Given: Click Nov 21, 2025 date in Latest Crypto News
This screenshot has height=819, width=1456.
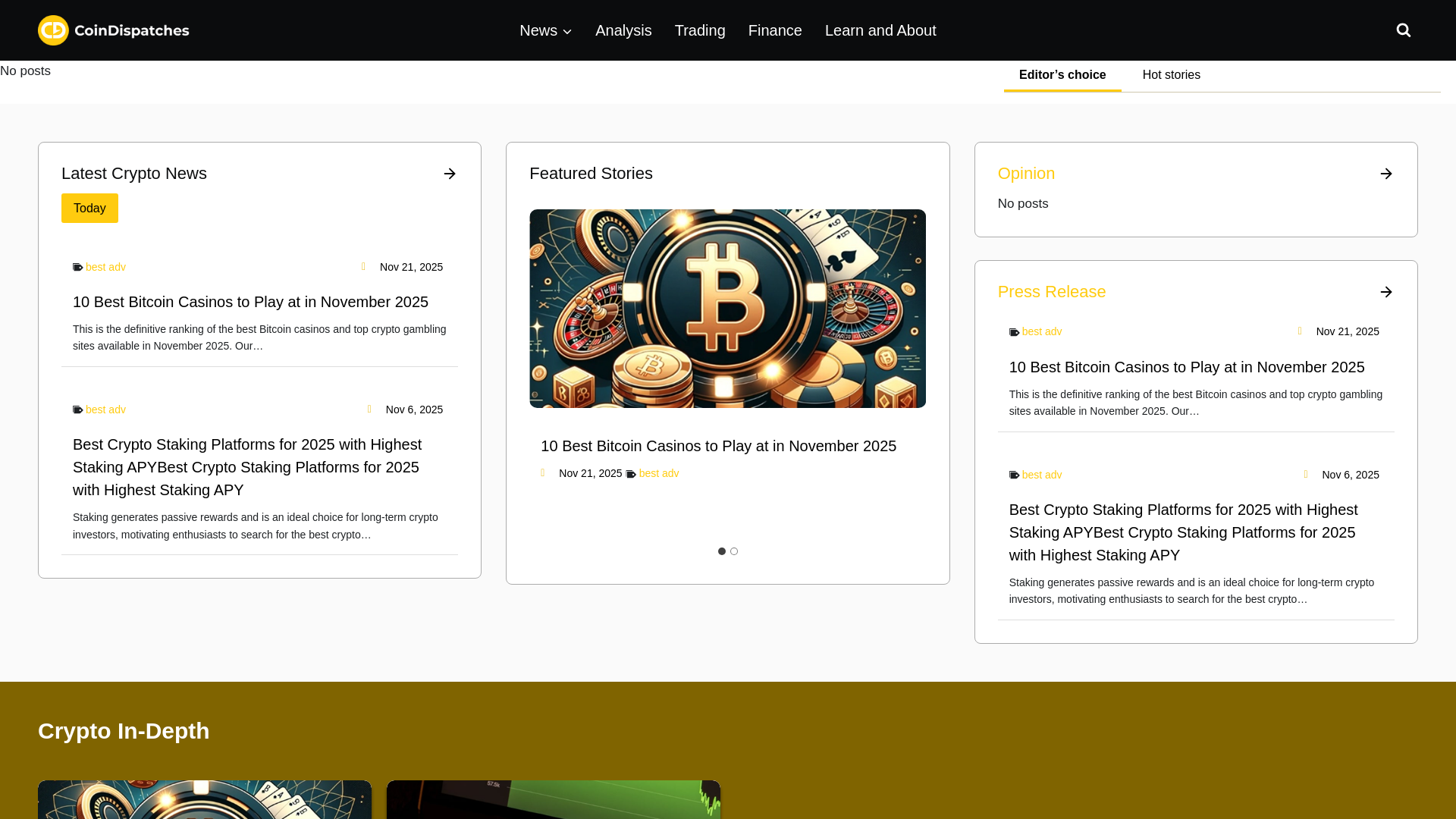Looking at the screenshot, I should tap(411, 267).
